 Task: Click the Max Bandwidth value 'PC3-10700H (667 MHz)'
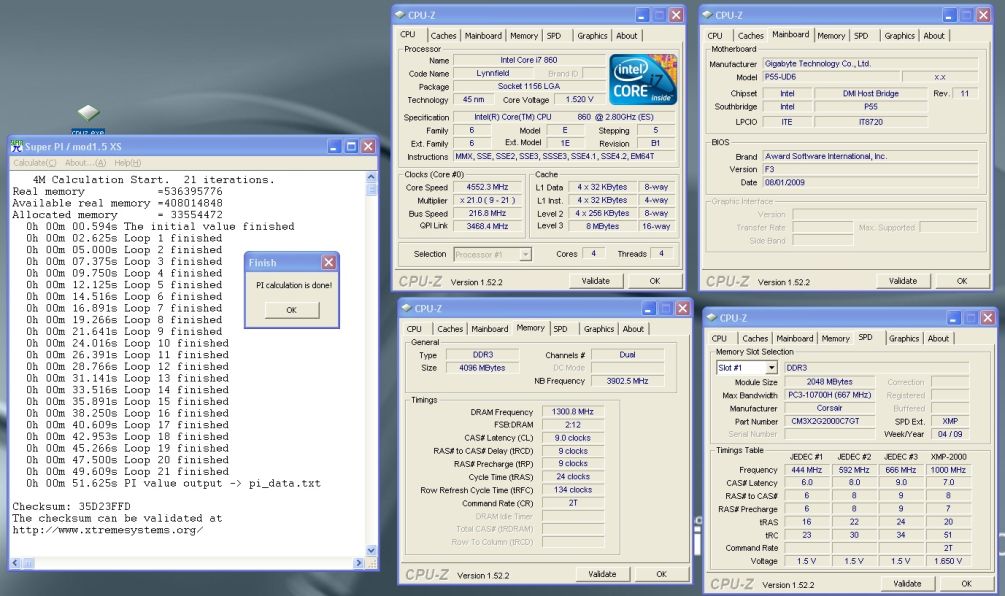click(x=829, y=395)
